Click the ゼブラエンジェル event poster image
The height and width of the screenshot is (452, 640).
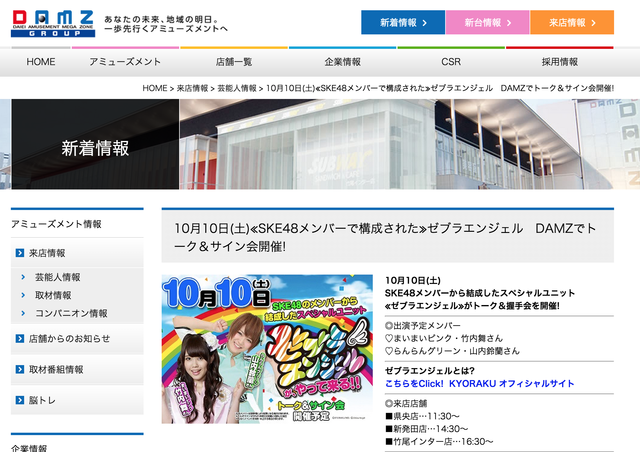click(267, 349)
